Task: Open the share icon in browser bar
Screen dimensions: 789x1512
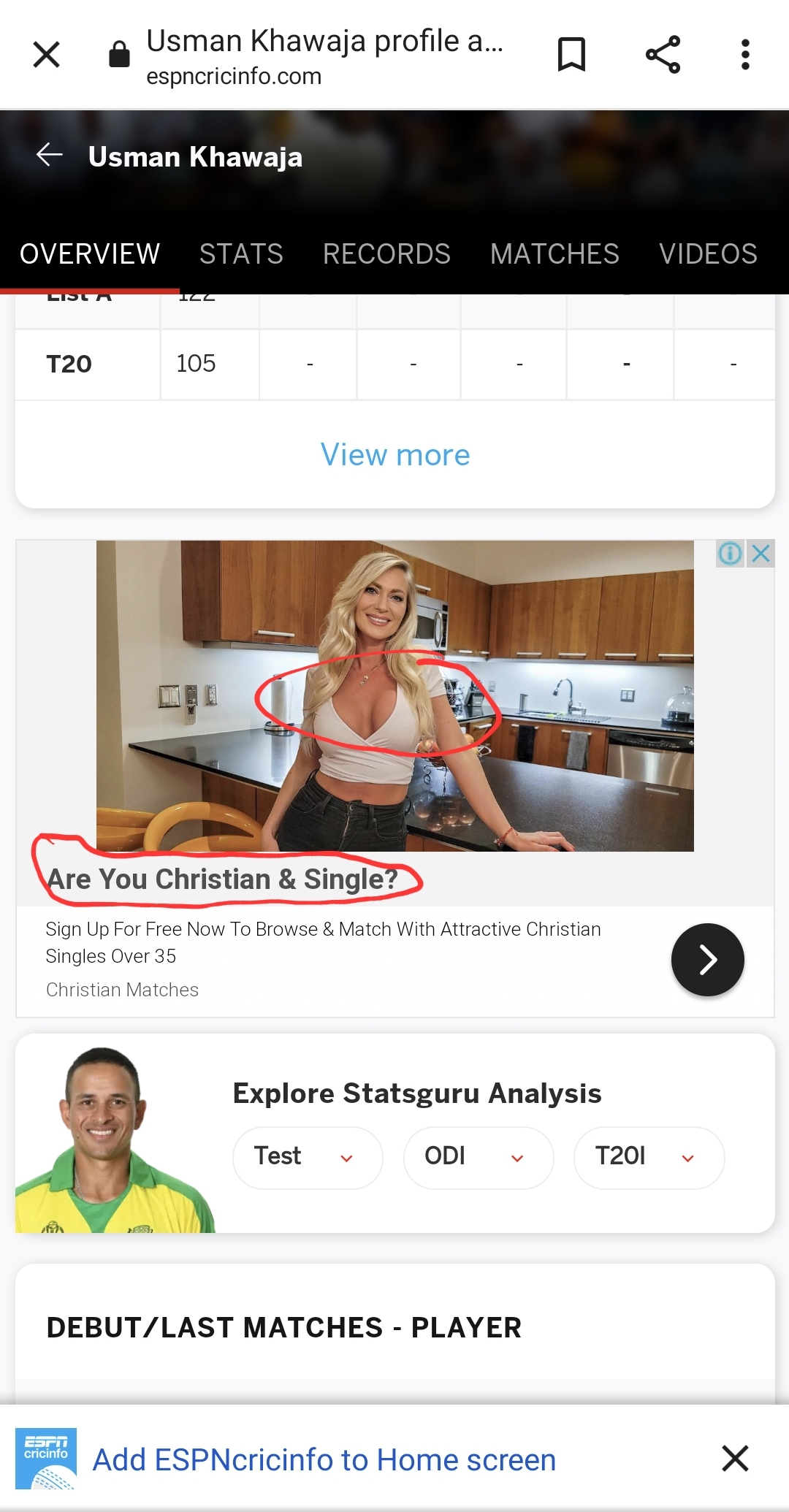Action: 663,55
